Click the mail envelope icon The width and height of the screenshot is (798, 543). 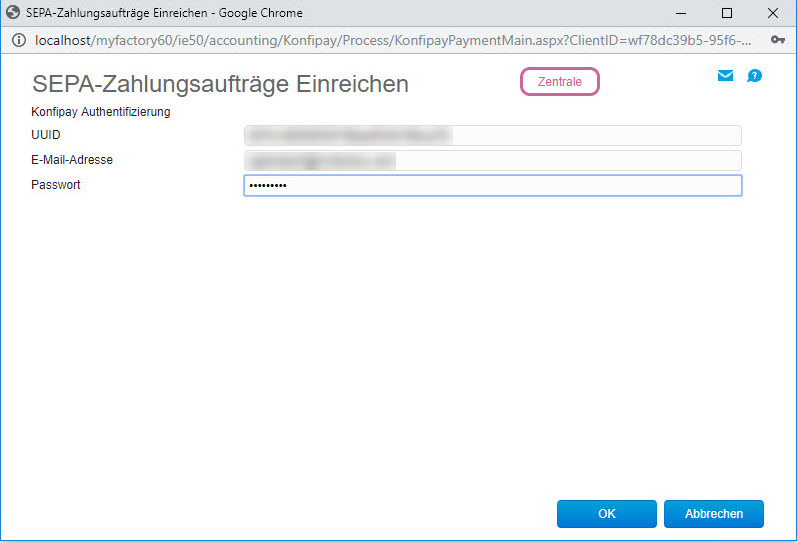point(726,75)
